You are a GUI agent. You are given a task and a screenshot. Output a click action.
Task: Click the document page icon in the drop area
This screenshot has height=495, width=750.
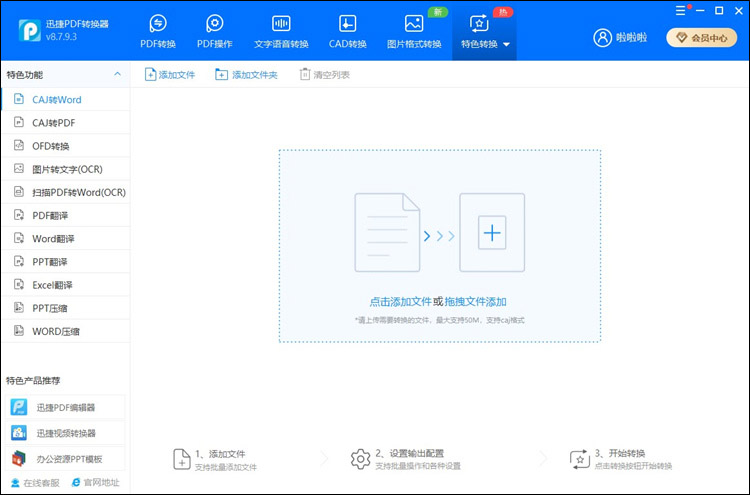(387, 232)
